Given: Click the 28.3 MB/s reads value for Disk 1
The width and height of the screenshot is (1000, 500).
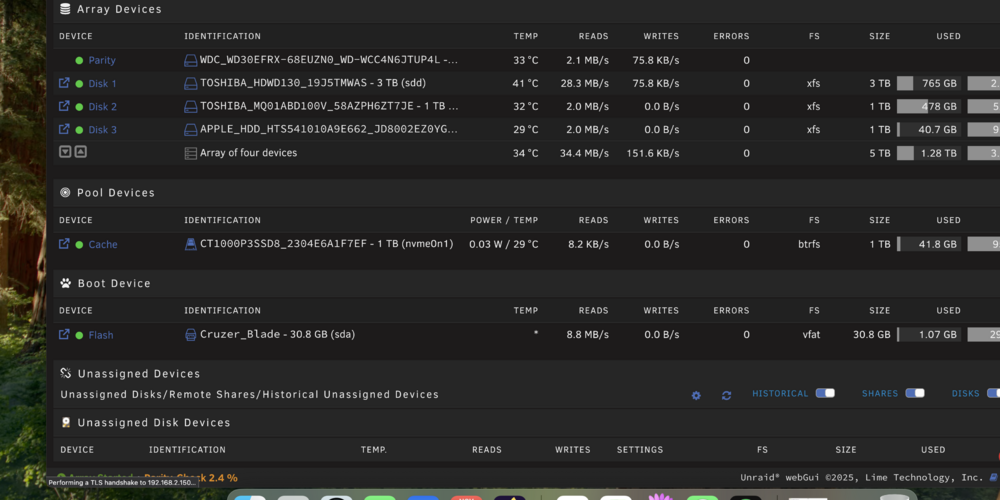Looking at the screenshot, I should click(x=586, y=84).
